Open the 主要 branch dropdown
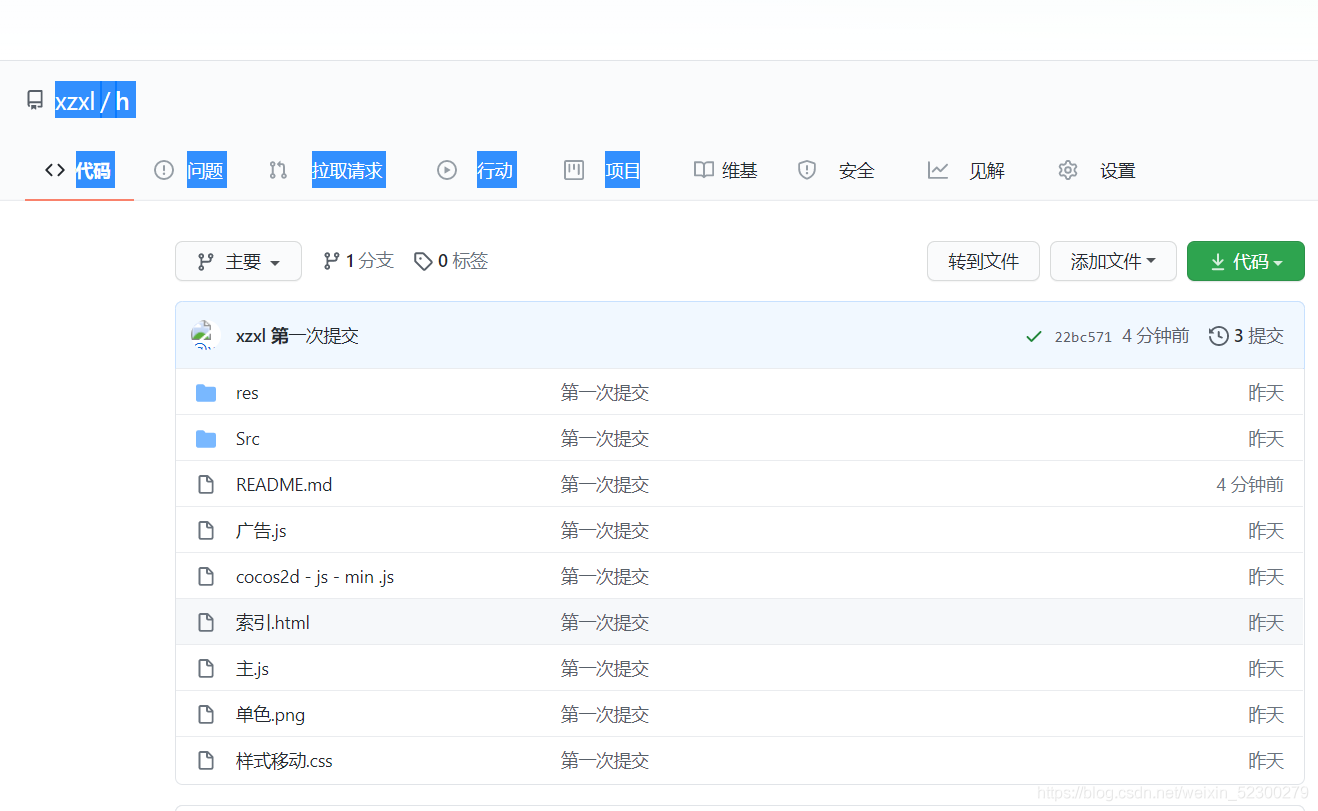The height and width of the screenshot is (811, 1318). [238, 261]
